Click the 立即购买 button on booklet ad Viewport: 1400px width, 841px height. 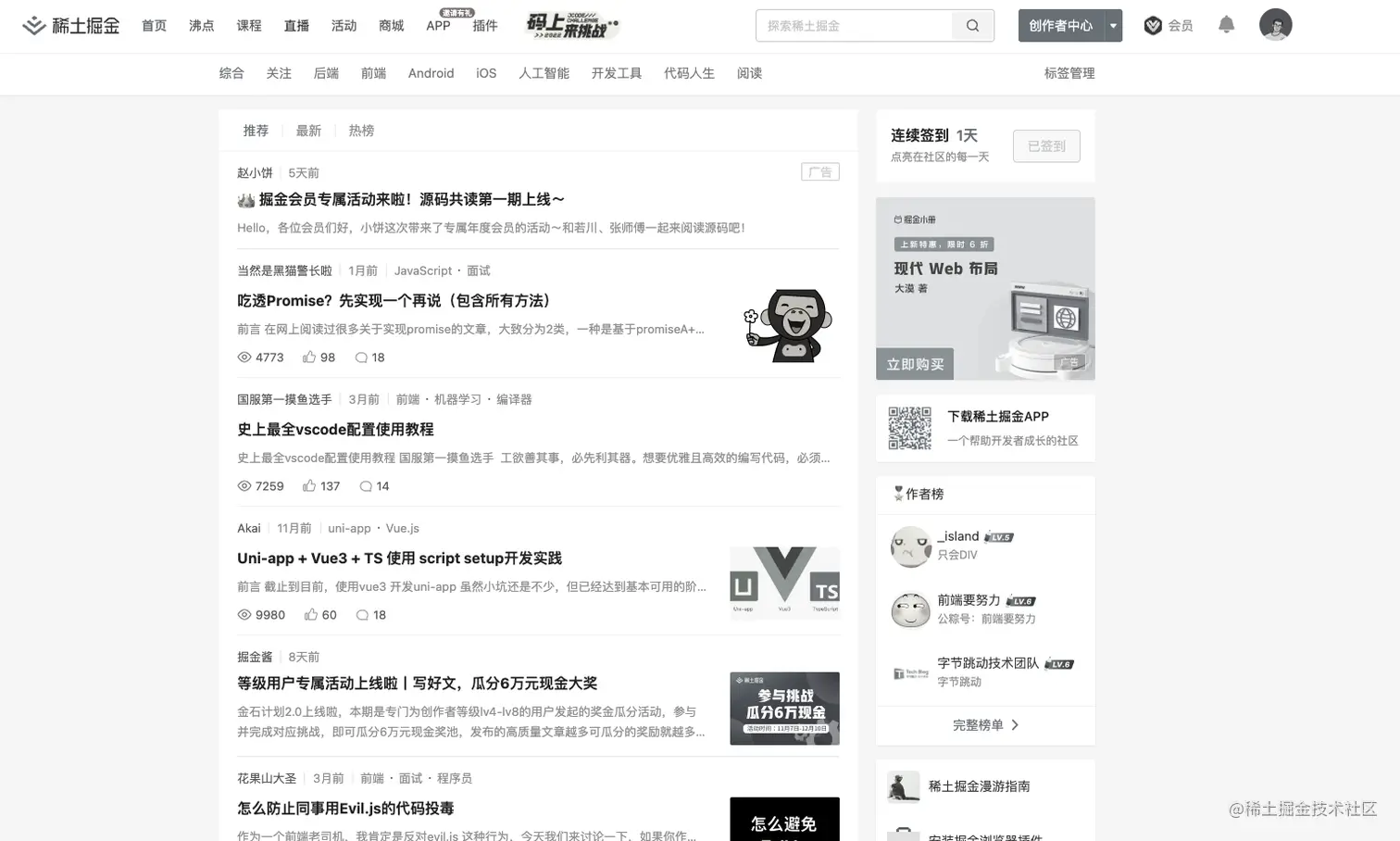point(915,364)
